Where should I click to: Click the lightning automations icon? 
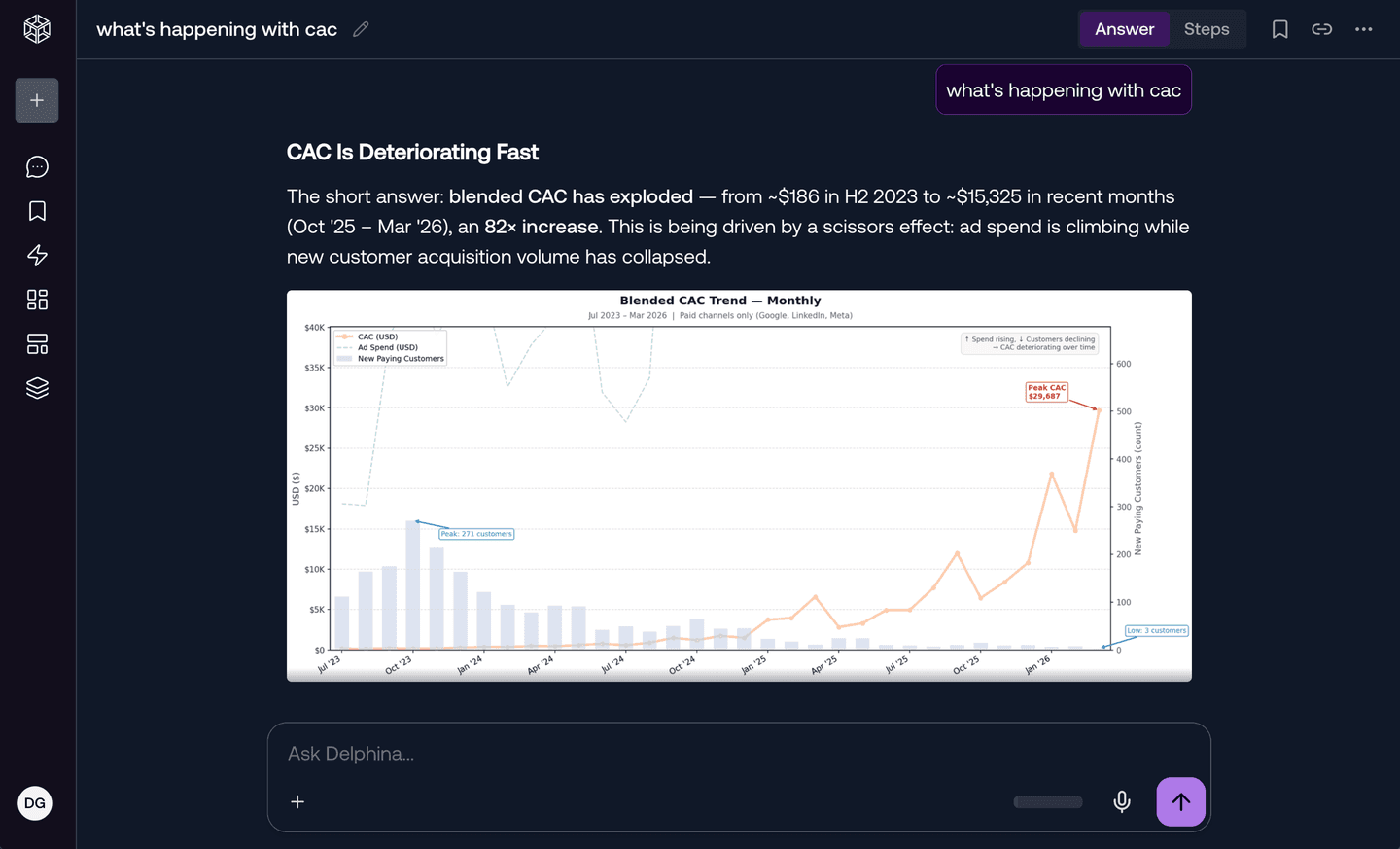point(36,255)
